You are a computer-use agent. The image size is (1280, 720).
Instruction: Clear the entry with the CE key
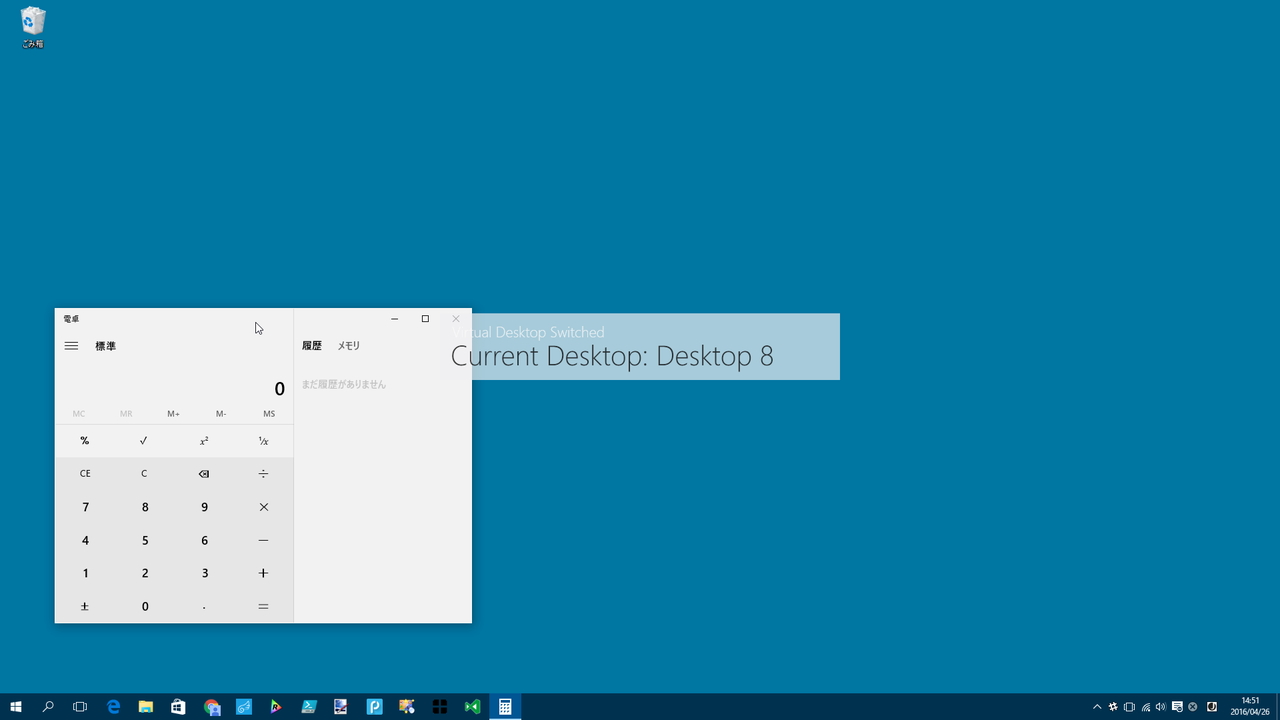85,474
